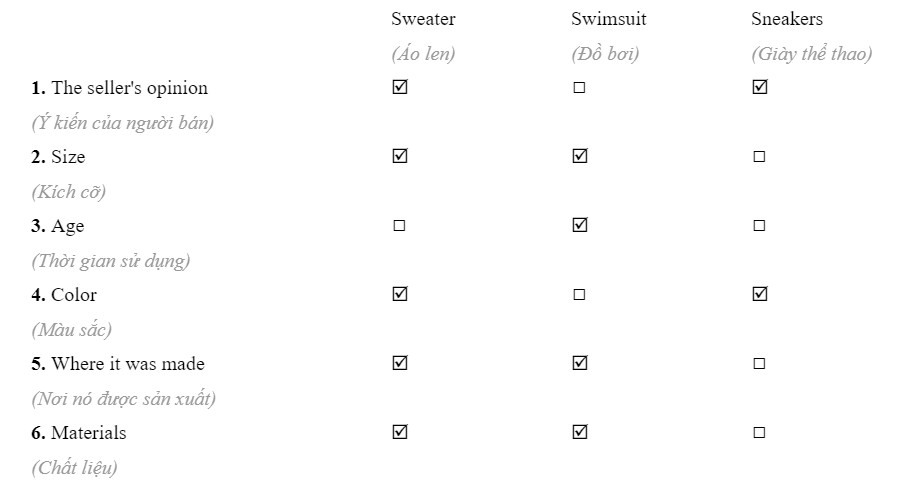Uncheck Swimsuit for Where it was made
The width and height of the screenshot is (924, 483).
pos(579,364)
